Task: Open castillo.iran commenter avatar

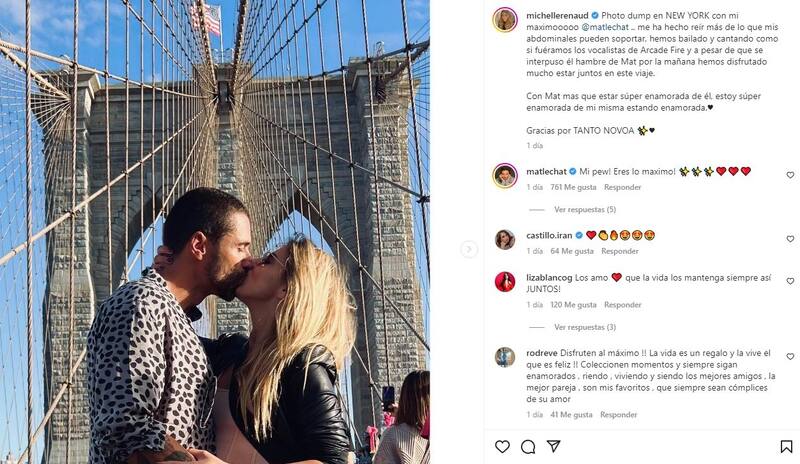Action: coord(505,239)
